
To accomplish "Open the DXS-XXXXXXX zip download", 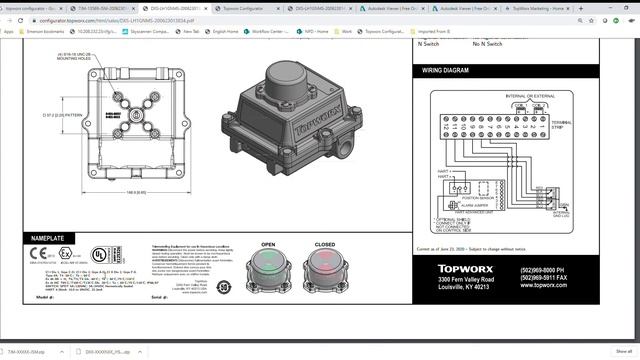I will pyautogui.click(x=104, y=352).
